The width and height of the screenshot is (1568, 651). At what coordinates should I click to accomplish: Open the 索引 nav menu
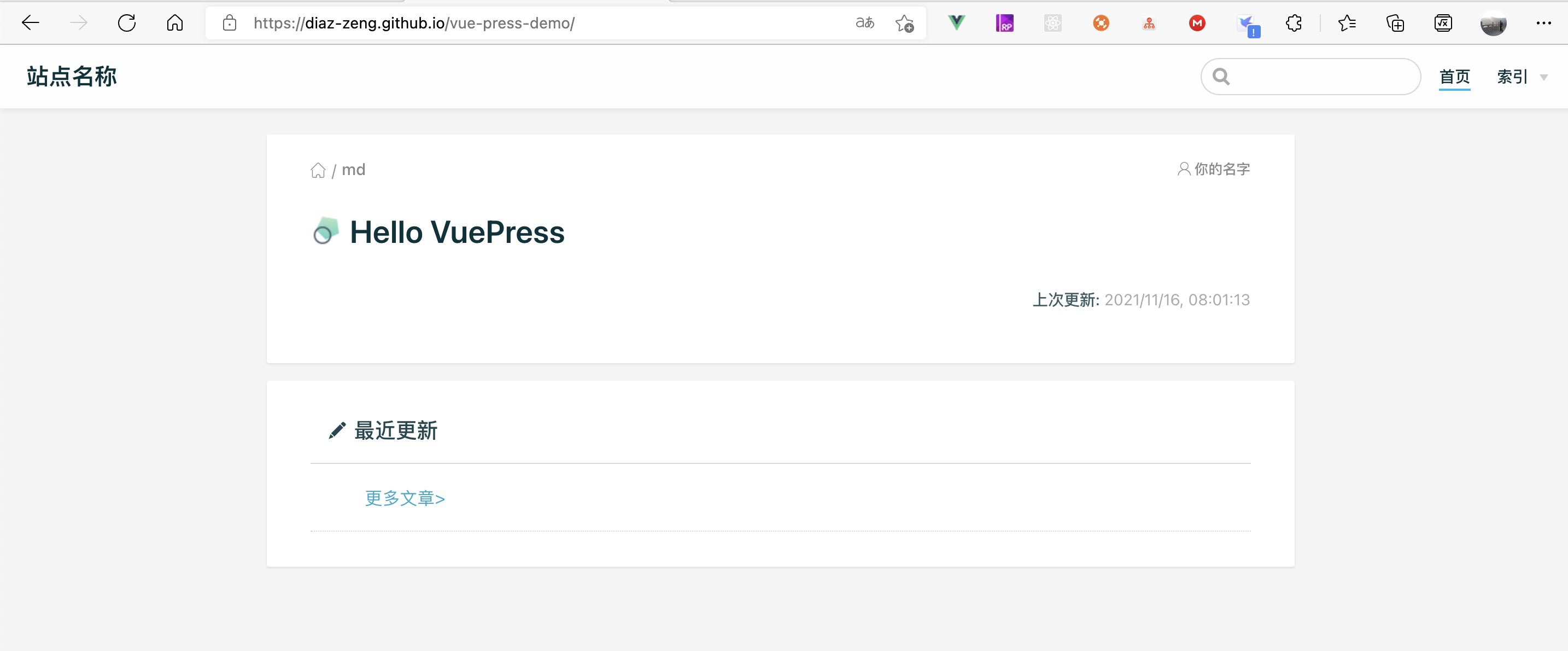tap(1512, 77)
